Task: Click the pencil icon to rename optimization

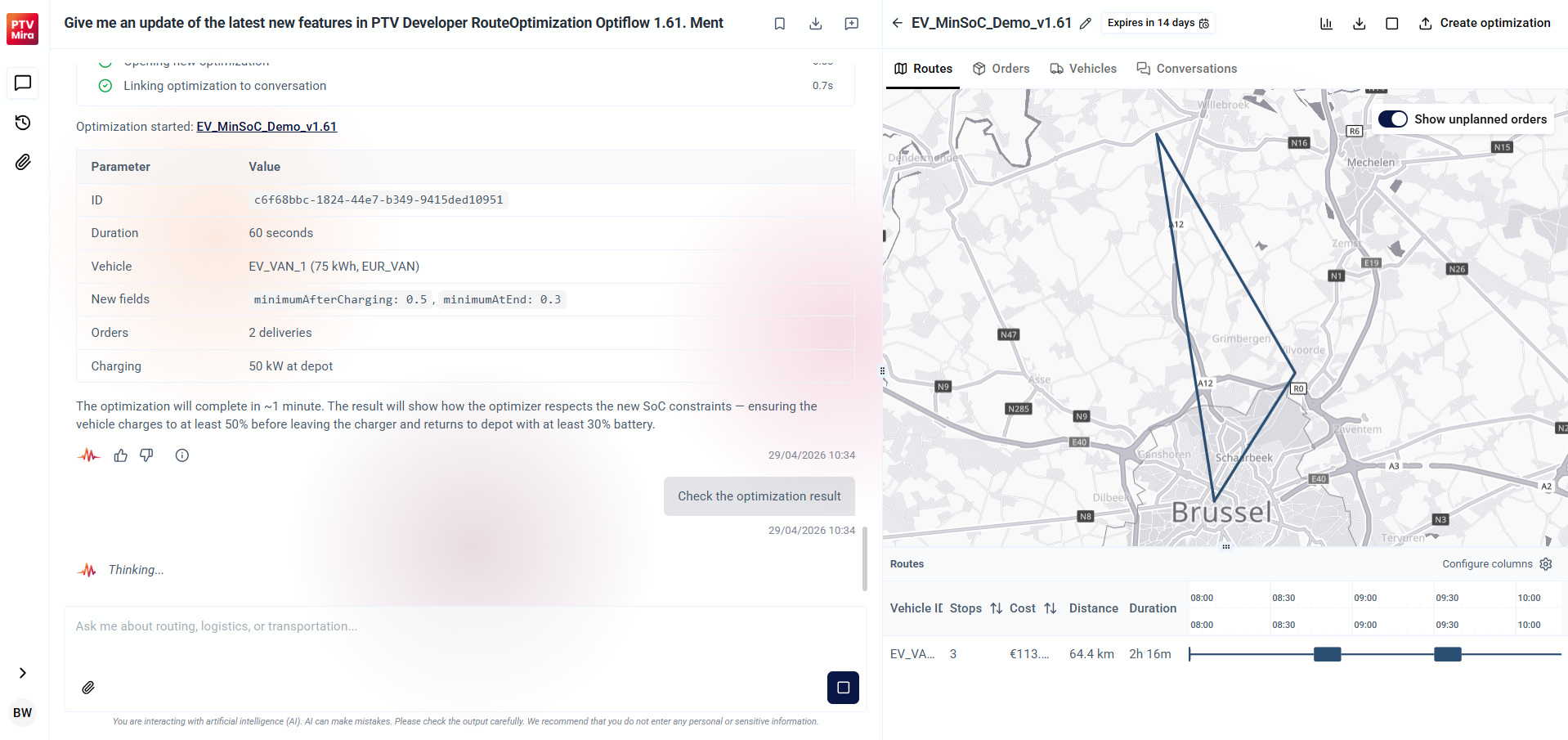Action: 1085,24
